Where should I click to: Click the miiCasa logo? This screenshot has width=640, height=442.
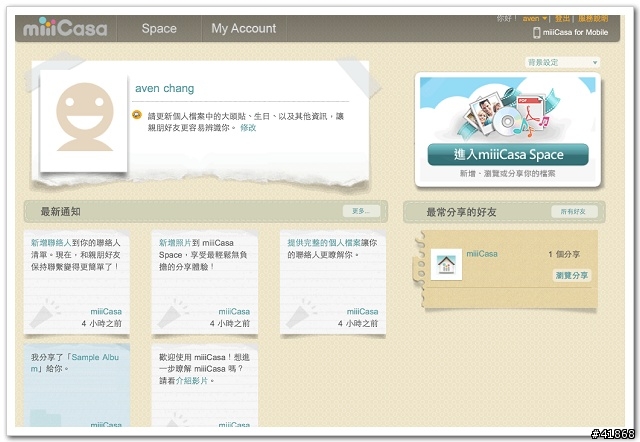(x=65, y=28)
